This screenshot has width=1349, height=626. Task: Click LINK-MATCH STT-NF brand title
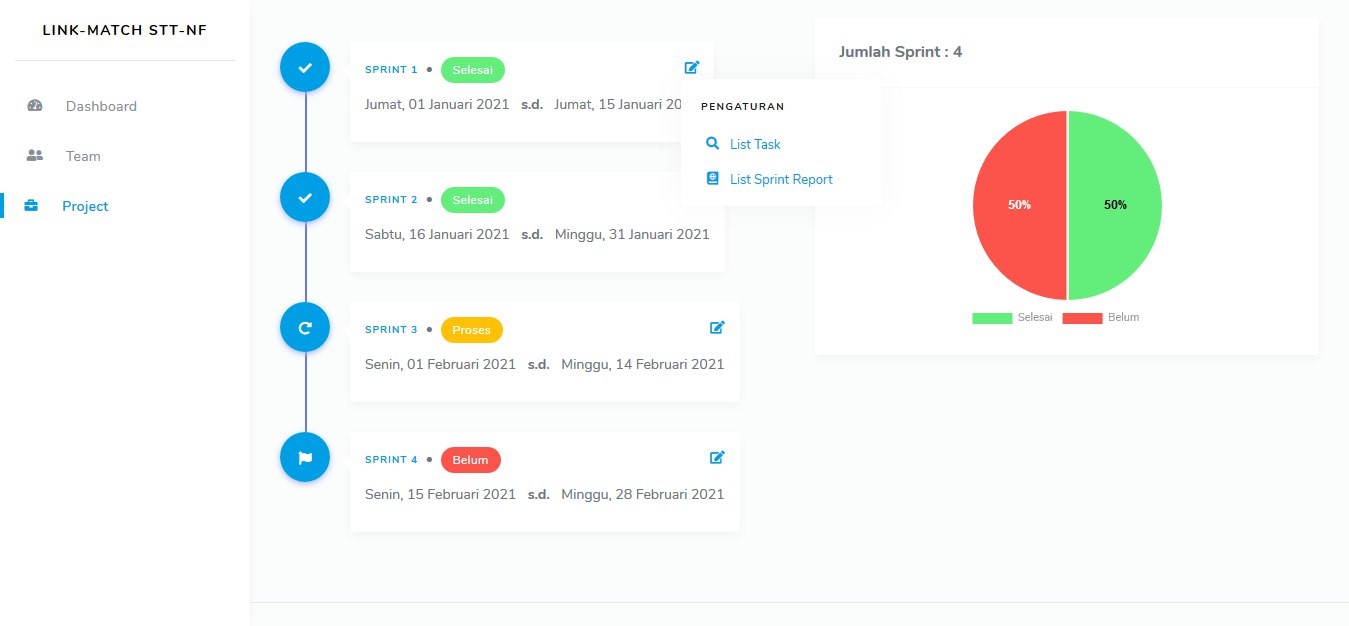click(x=125, y=30)
